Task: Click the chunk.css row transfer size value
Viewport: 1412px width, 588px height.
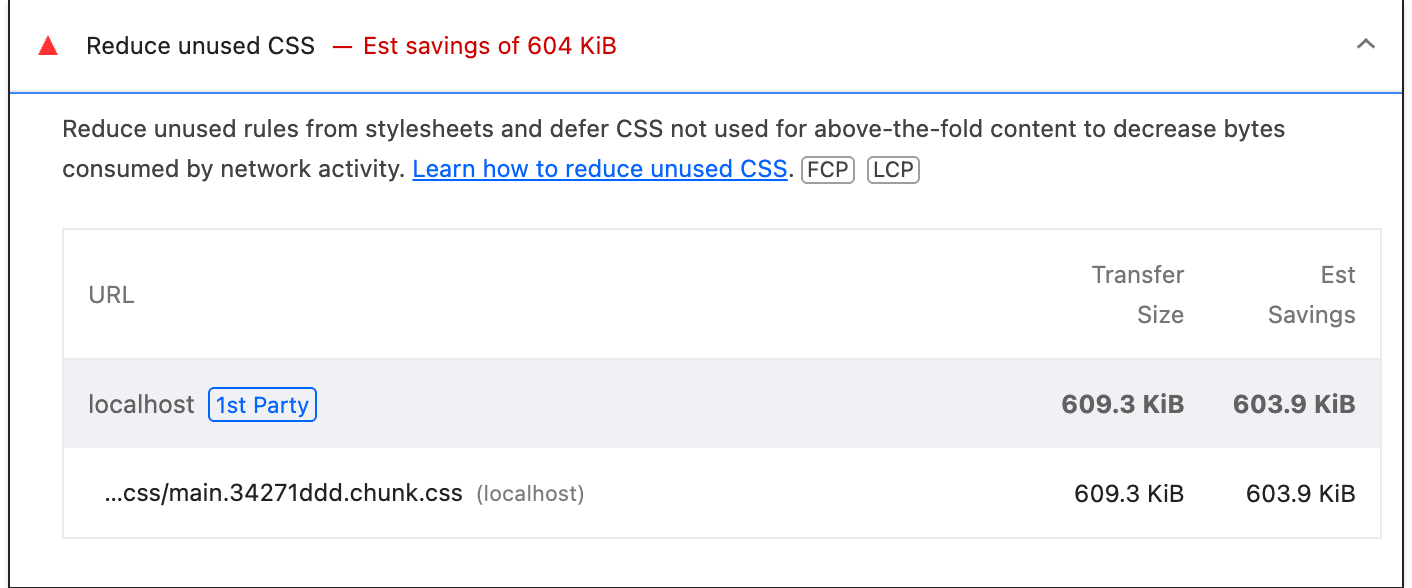Action: click(x=1129, y=494)
